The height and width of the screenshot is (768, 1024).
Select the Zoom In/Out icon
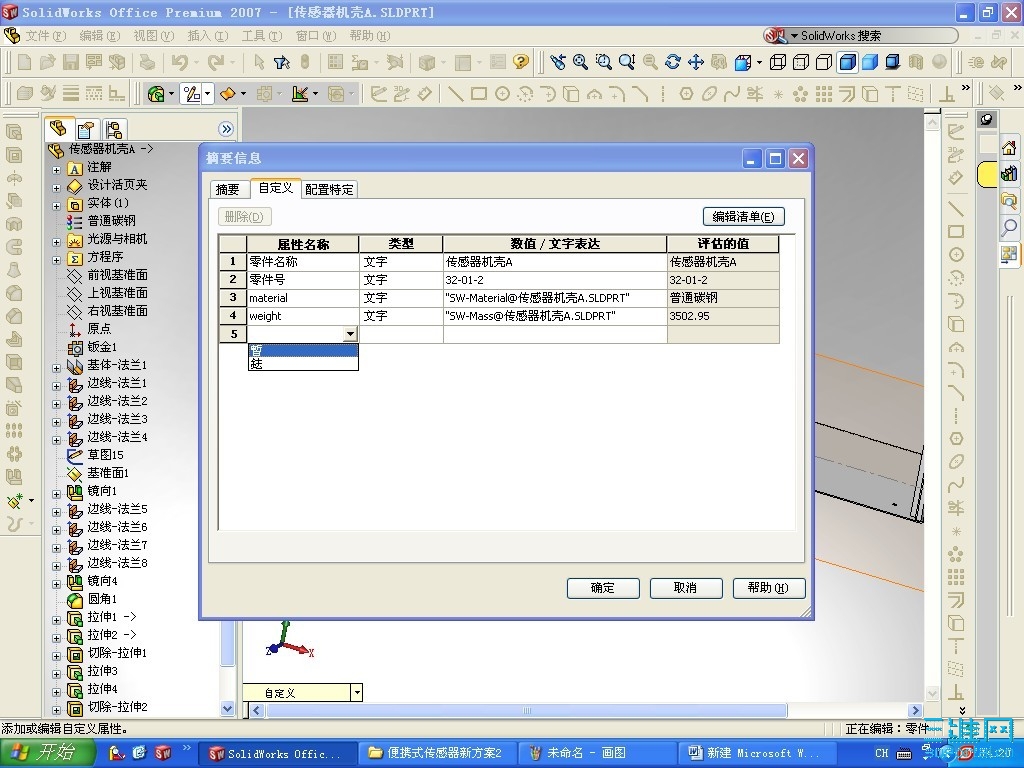(627, 62)
